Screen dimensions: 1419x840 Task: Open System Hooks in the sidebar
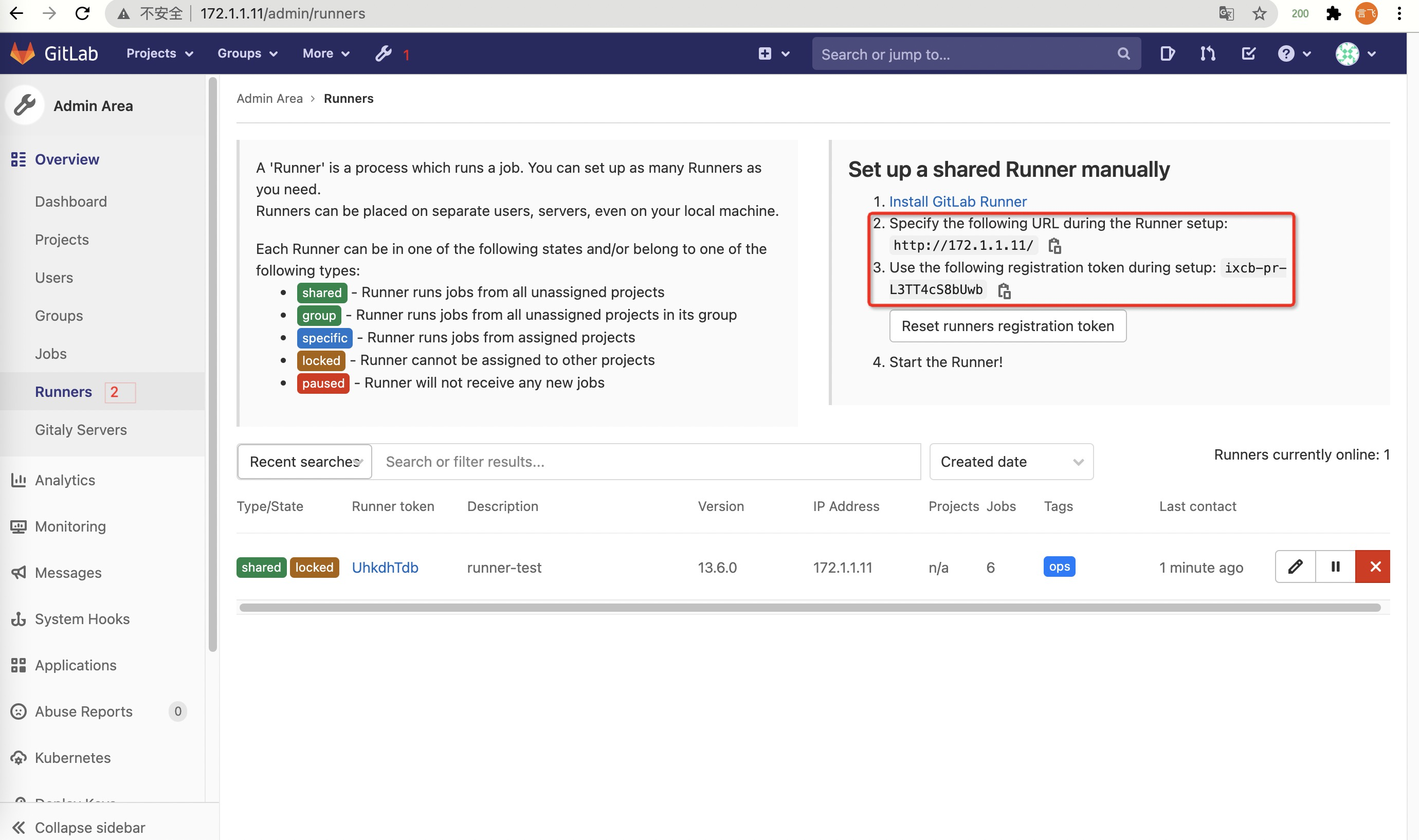[82, 618]
